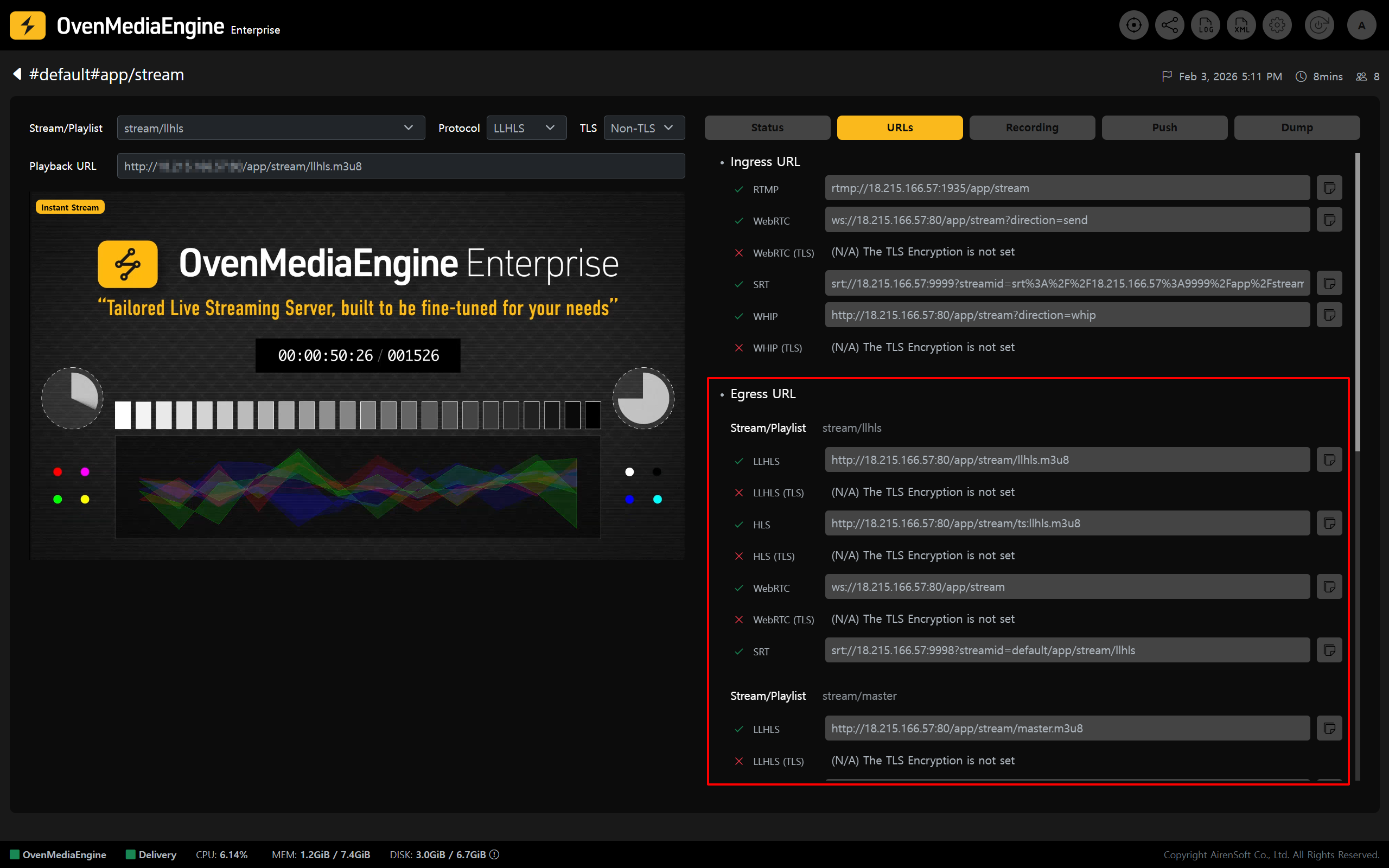This screenshot has height=868, width=1389.
Task: Open the XML configuration icon
Action: [x=1241, y=25]
